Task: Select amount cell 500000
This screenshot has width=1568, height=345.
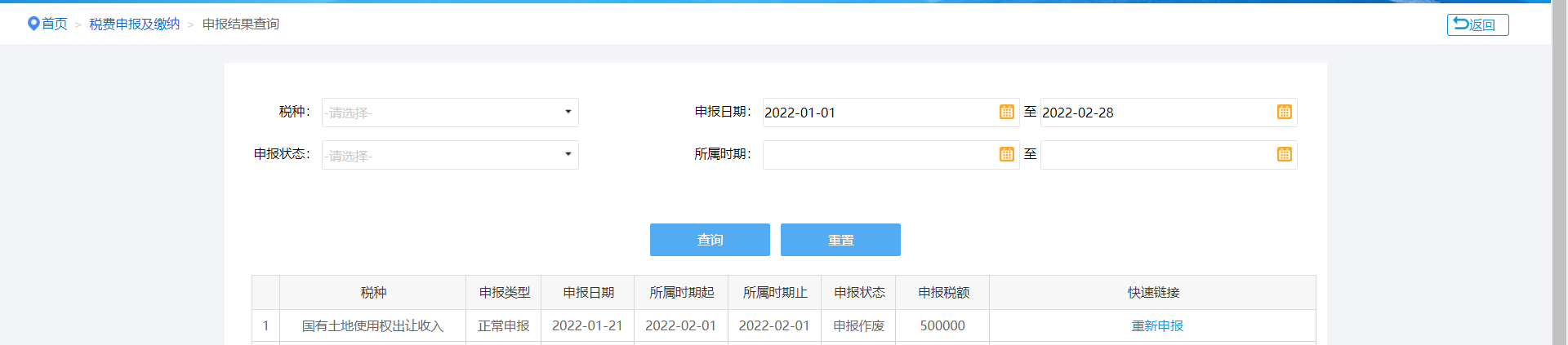Action: click(x=942, y=325)
